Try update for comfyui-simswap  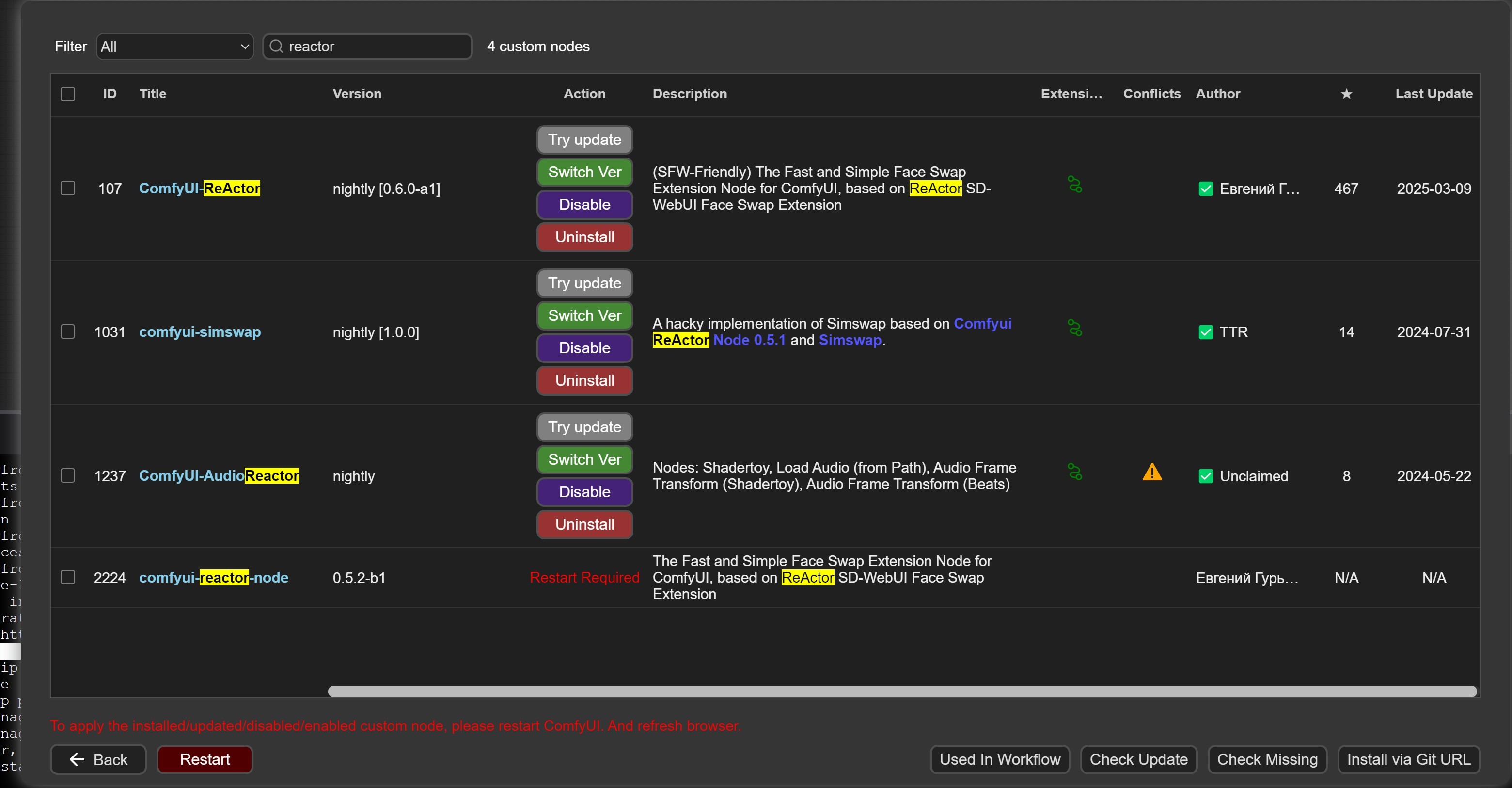(584, 283)
